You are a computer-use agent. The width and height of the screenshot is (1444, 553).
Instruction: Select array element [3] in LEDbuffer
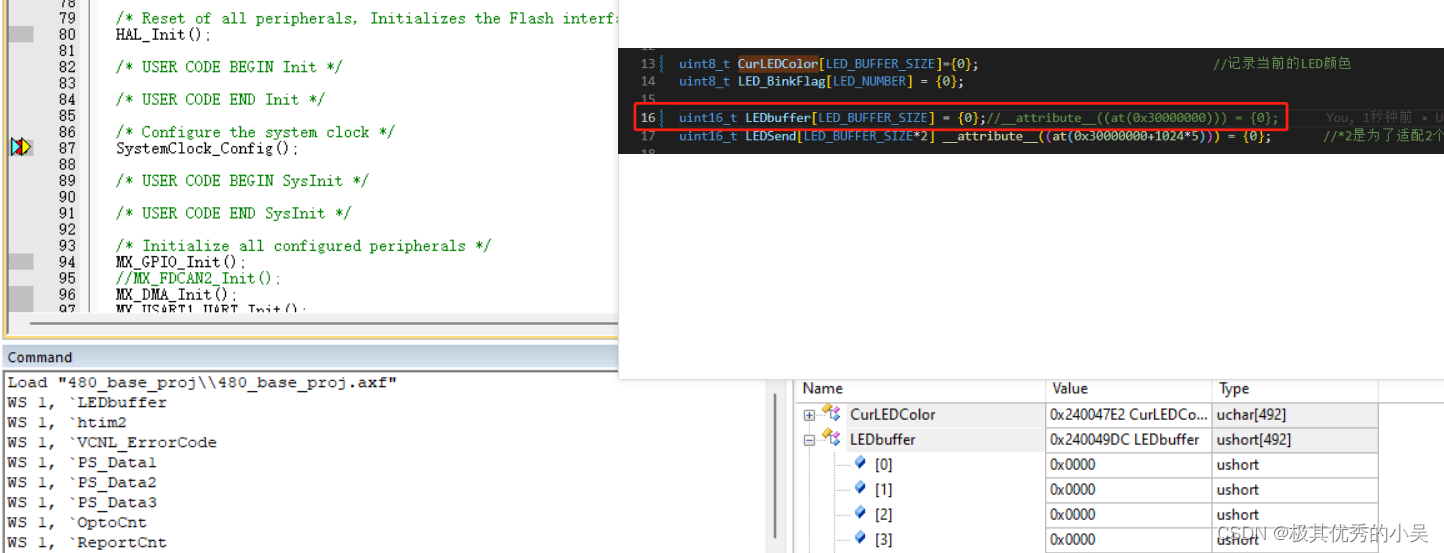(x=883, y=539)
